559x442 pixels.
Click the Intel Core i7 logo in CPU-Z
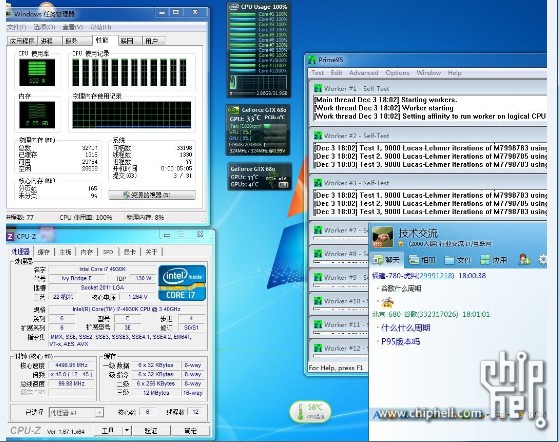coord(182,283)
